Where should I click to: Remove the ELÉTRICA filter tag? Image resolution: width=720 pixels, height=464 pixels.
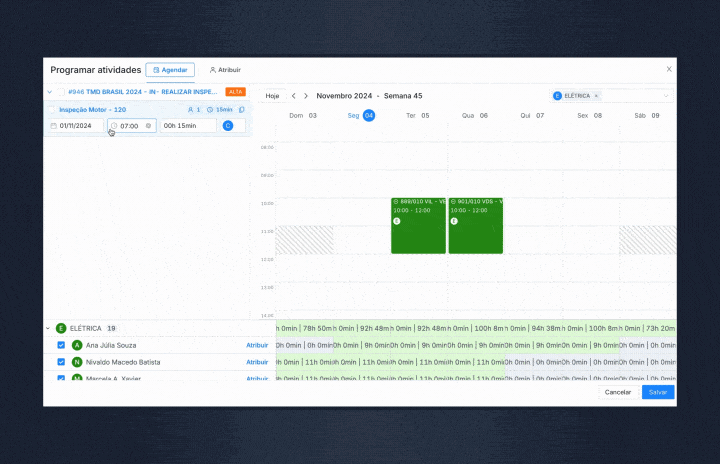pyautogui.click(x=596, y=96)
